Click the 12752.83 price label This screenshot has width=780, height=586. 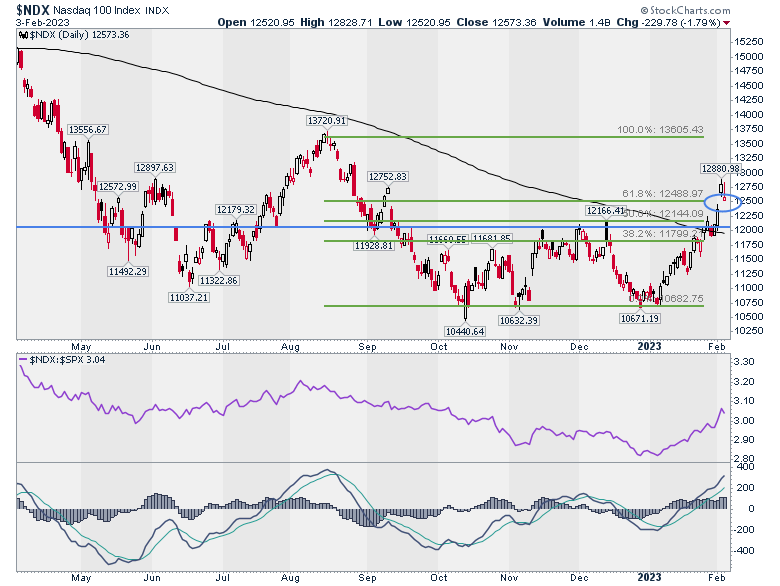(388, 177)
